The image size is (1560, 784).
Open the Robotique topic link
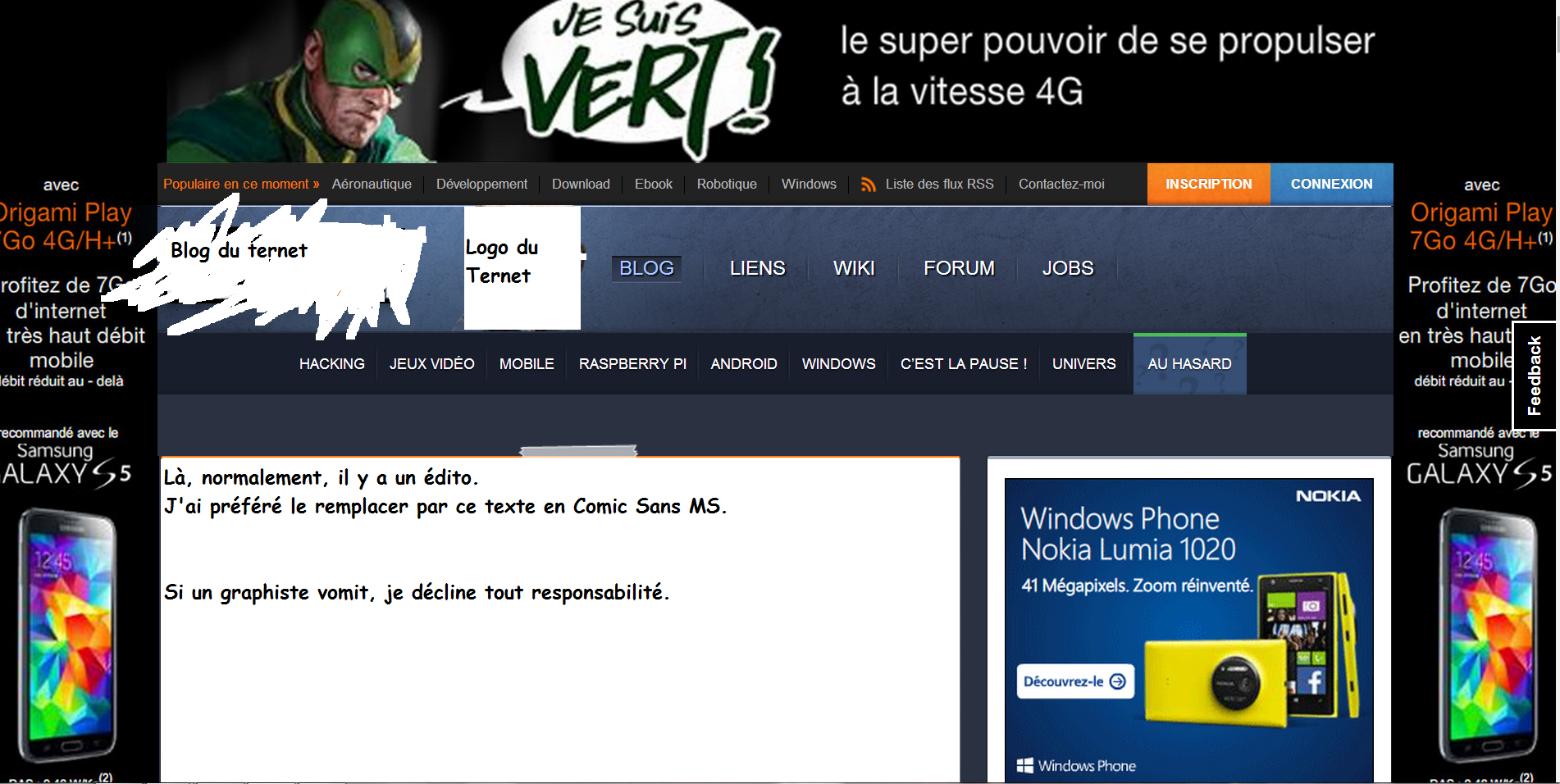coord(727,185)
